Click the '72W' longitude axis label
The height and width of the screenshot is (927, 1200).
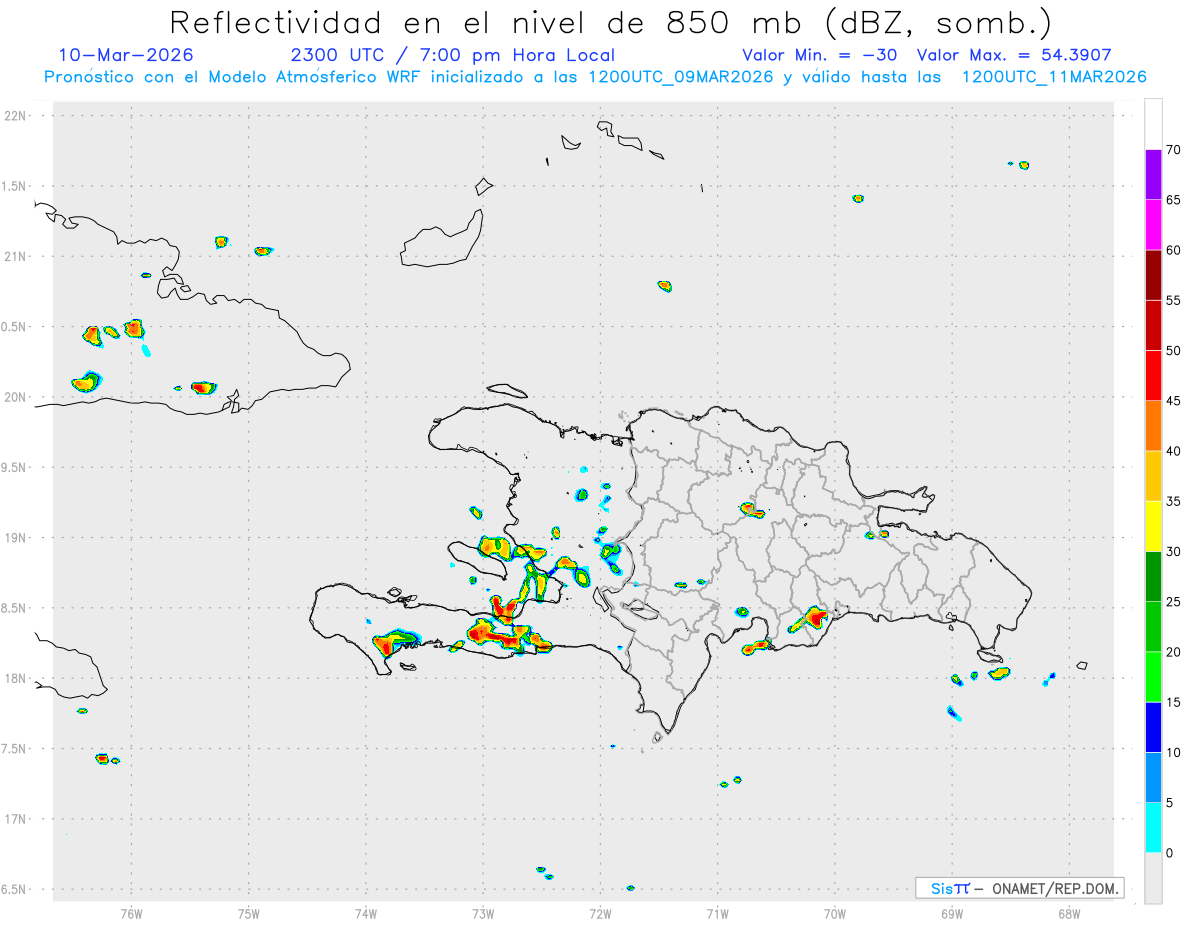pos(600,912)
